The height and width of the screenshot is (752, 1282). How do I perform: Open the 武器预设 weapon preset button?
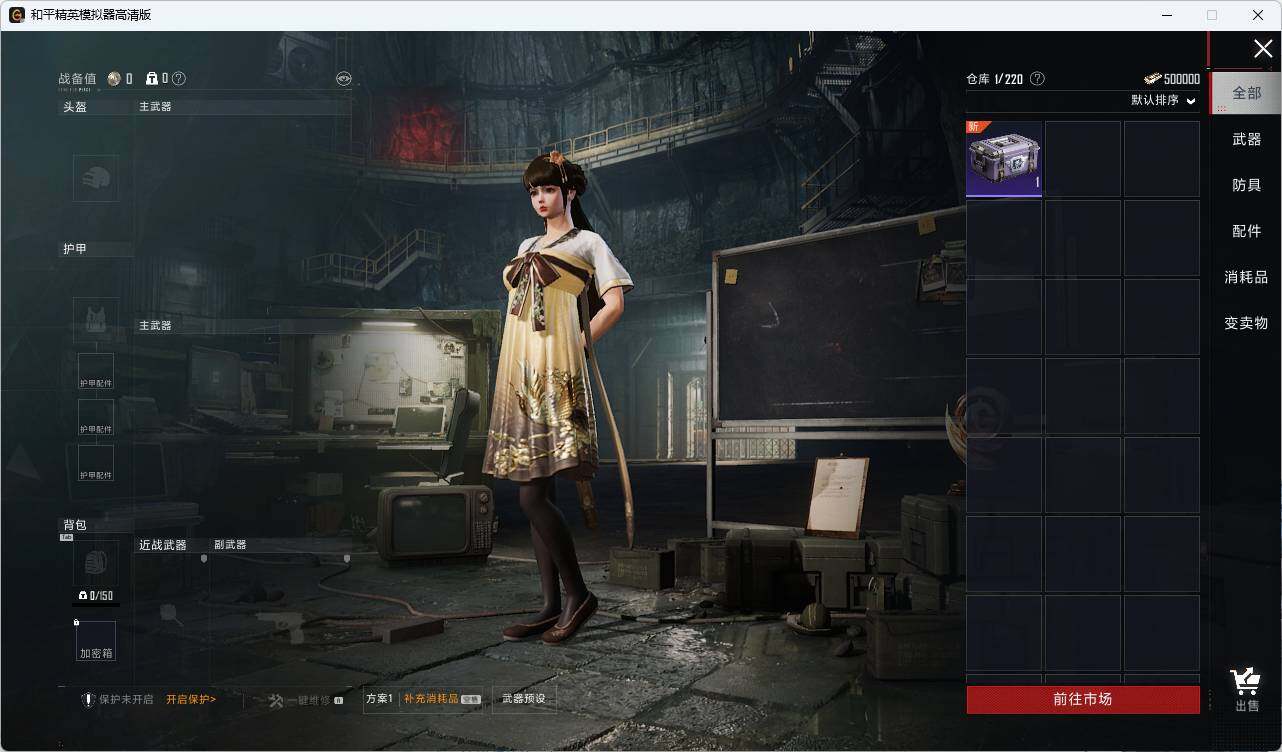pyautogui.click(x=524, y=698)
